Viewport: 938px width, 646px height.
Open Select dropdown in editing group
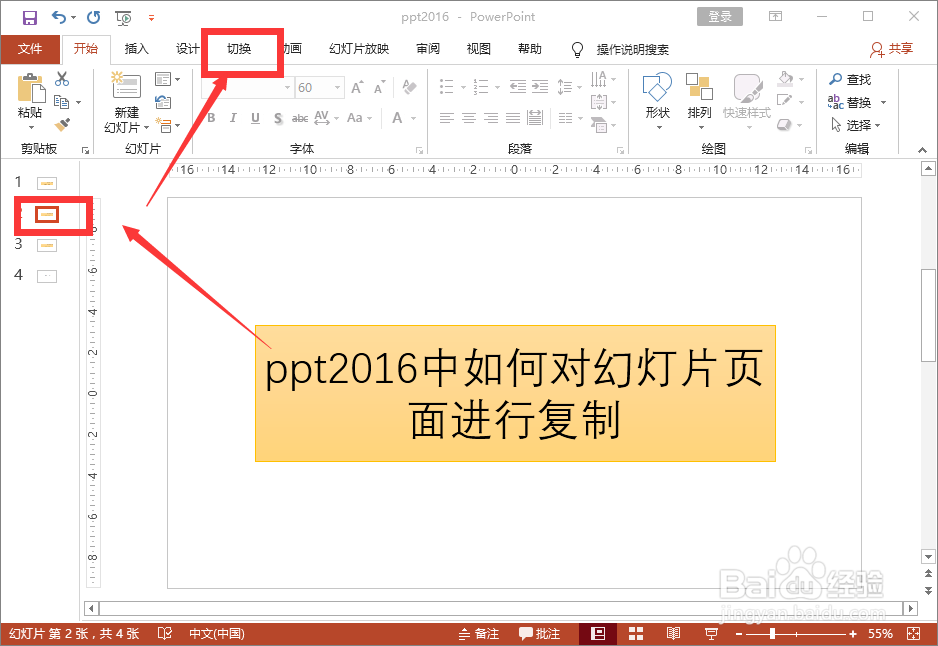tap(855, 124)
